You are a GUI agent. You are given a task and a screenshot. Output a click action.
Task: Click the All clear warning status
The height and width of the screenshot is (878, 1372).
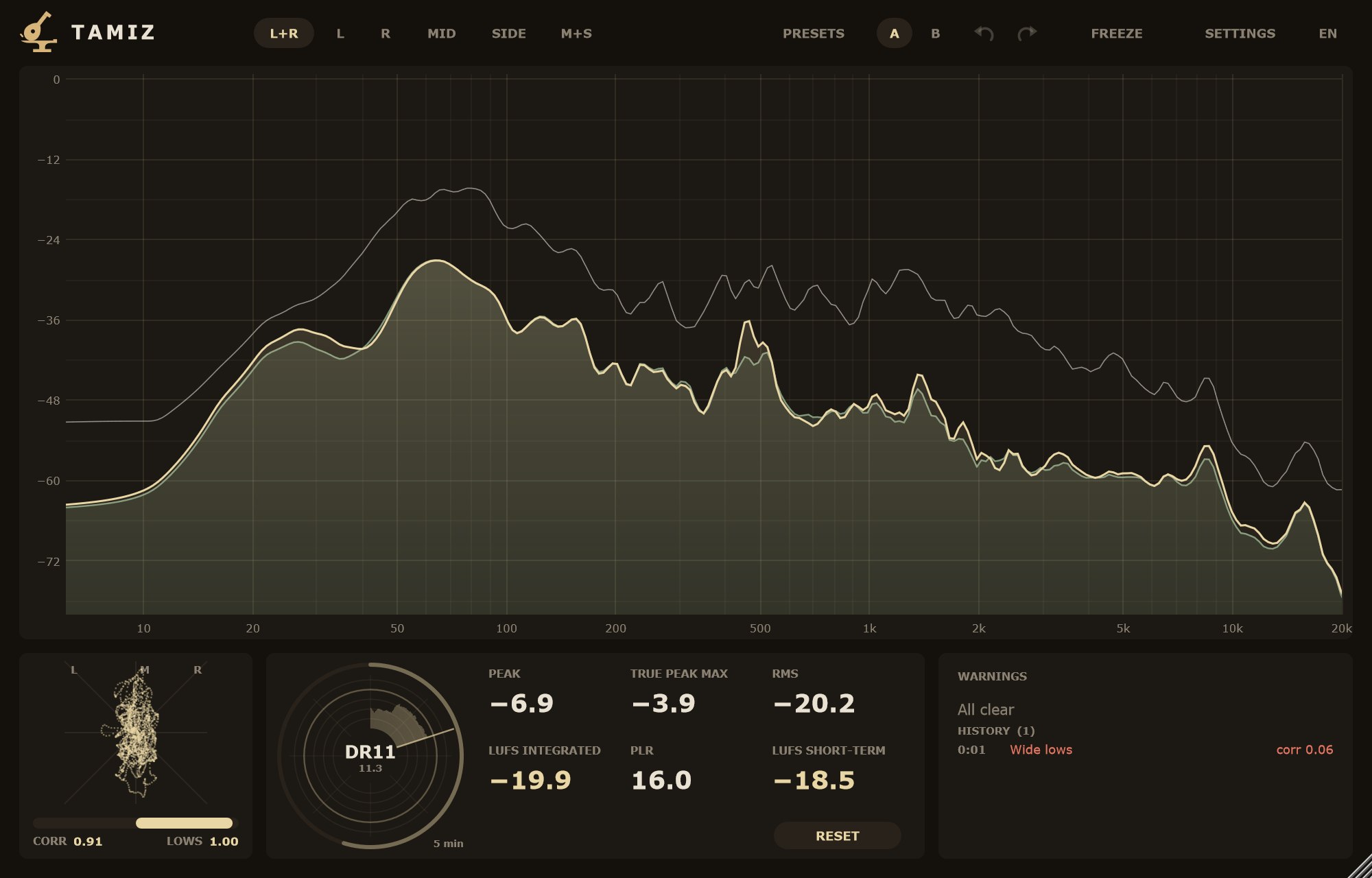pos(986,709)
